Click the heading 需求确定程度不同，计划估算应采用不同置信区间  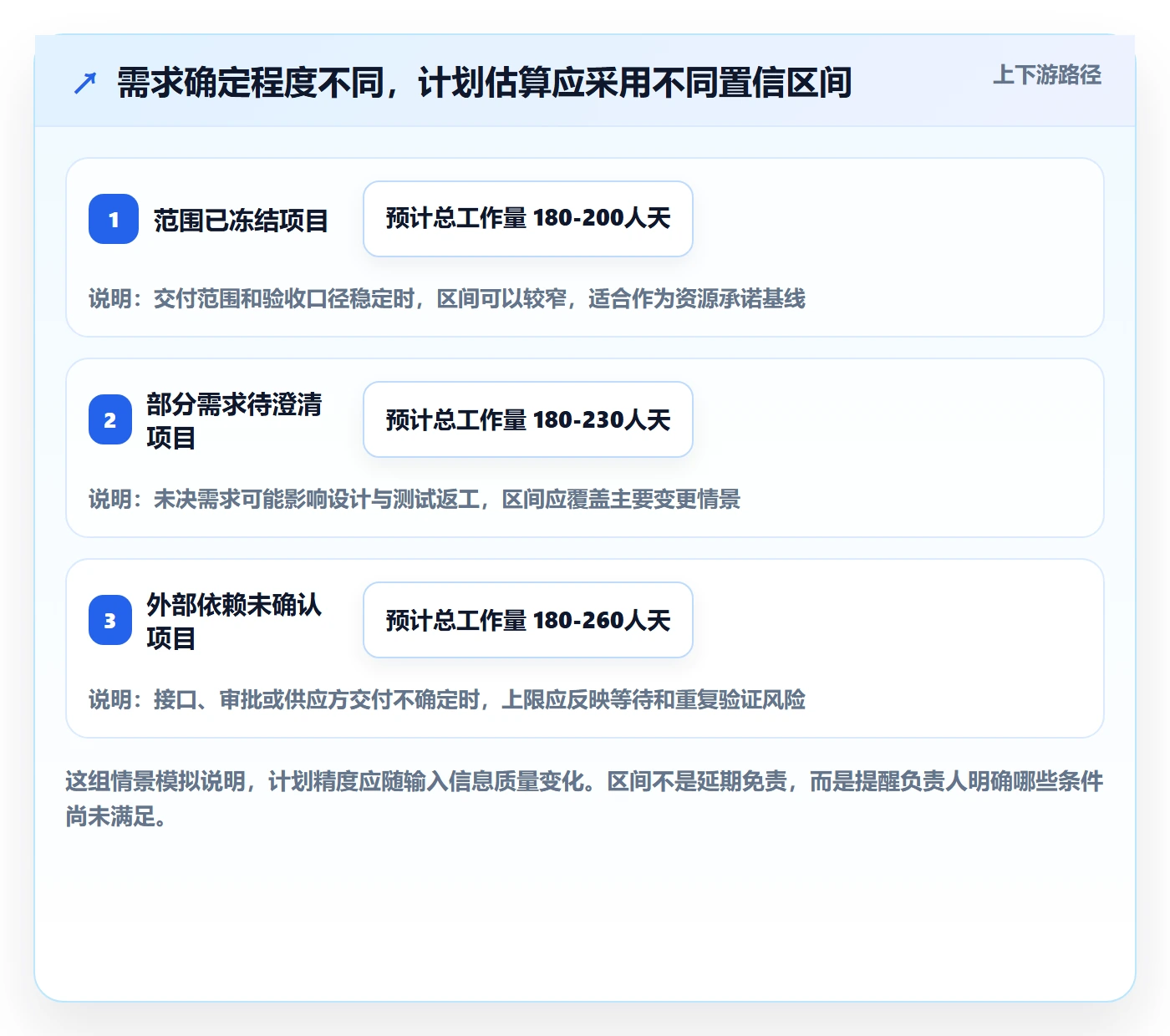point(485,83)
